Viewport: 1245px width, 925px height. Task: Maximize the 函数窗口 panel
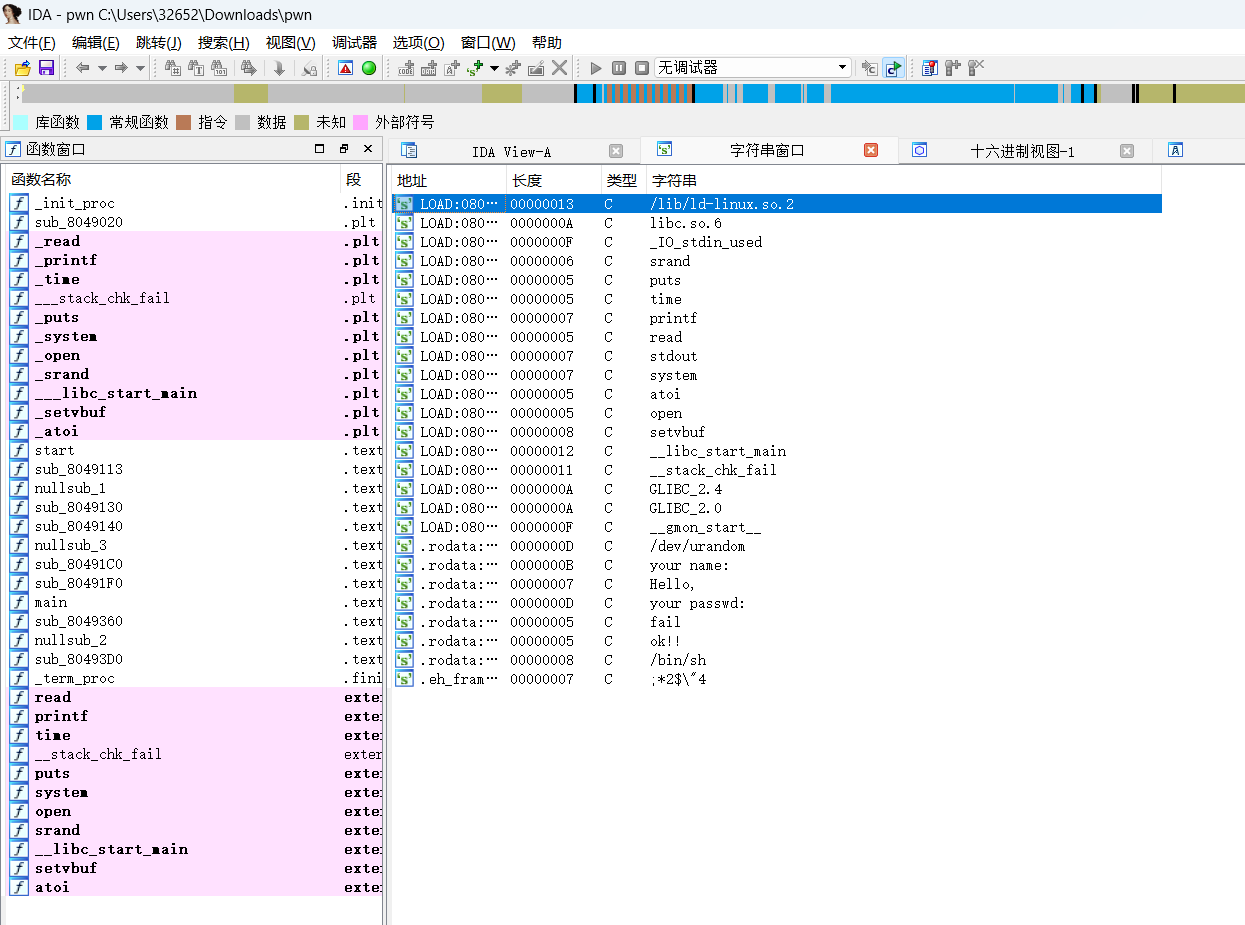click(320, 149)
